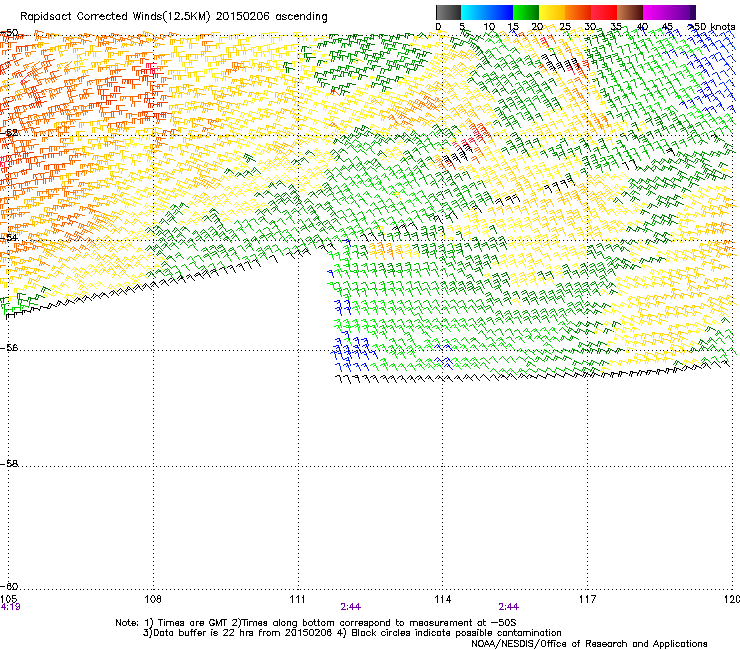Click the latitude label '-52'

tap(9, 133)
